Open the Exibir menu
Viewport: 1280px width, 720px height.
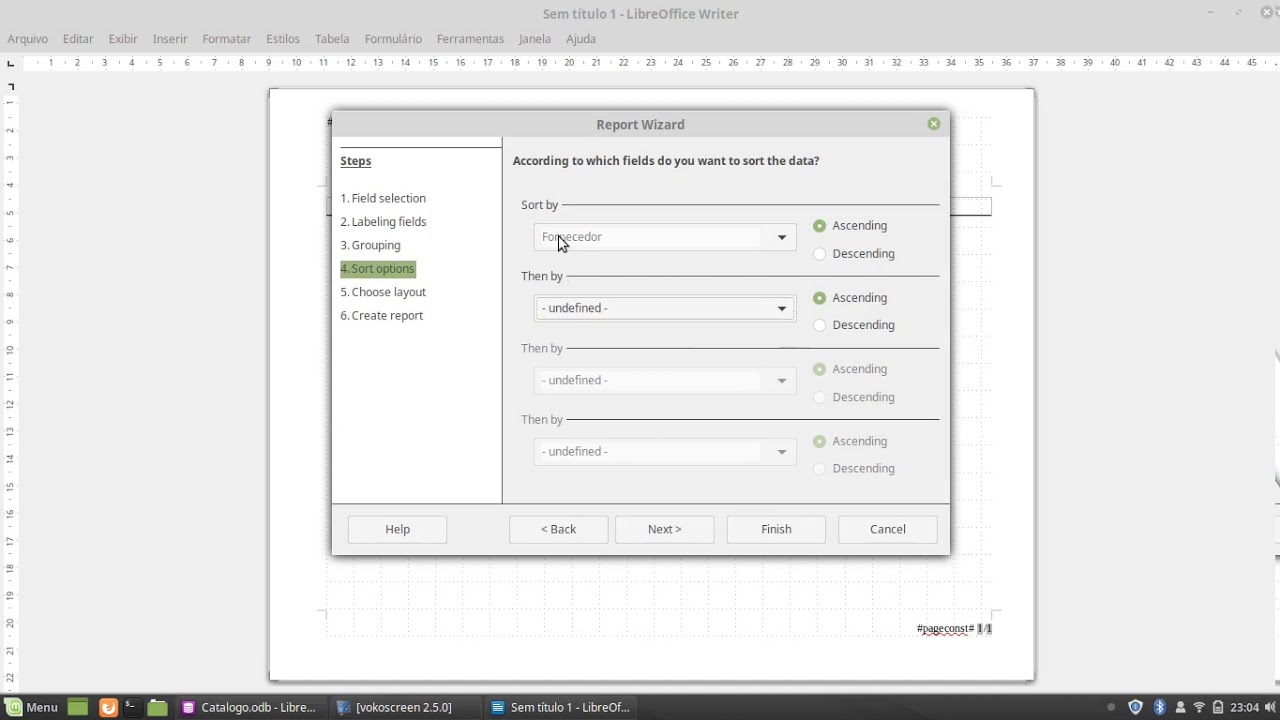123,39
